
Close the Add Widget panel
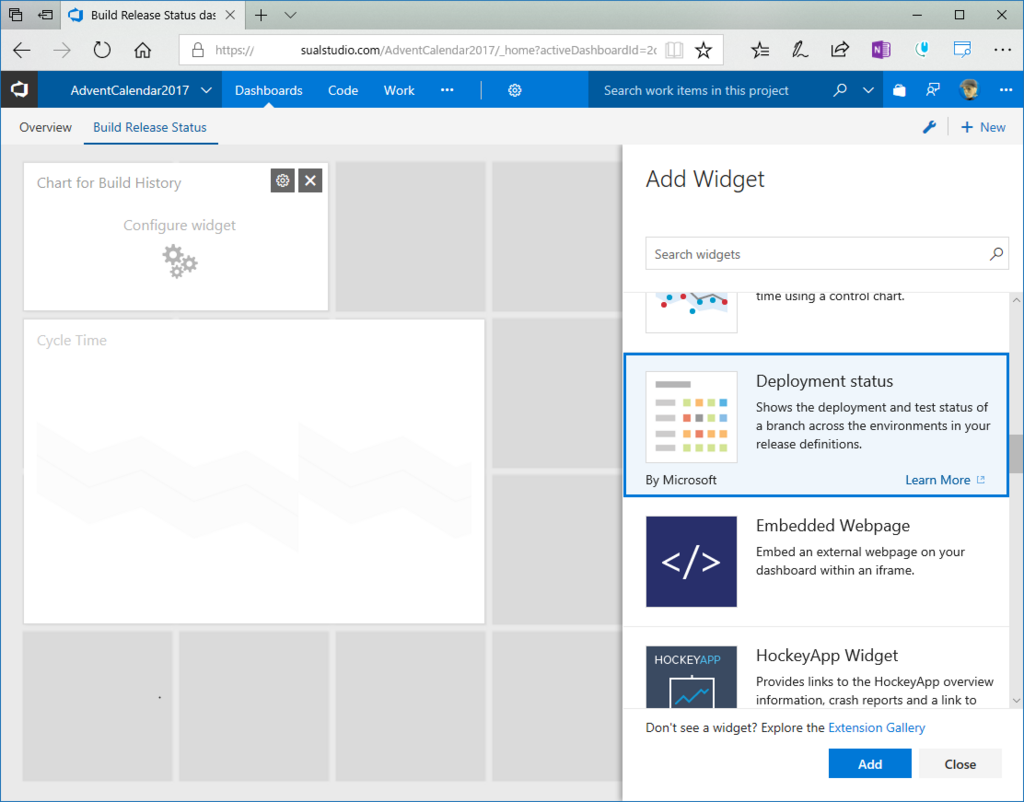960,763
